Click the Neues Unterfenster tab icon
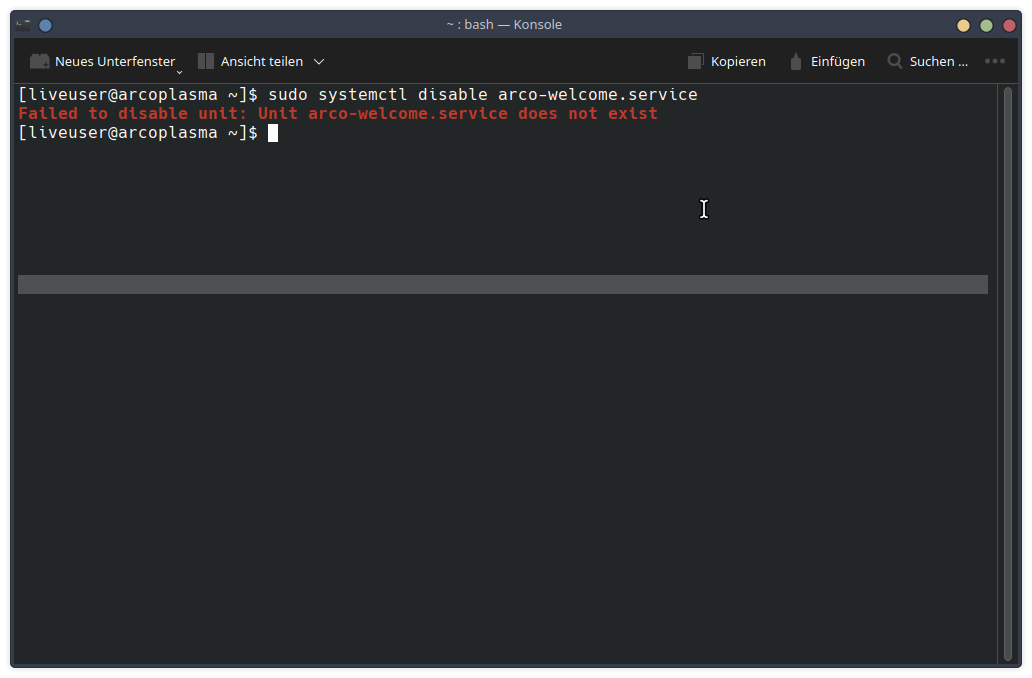The width and height of the screenshot is (1032, 678). [40, 61]
